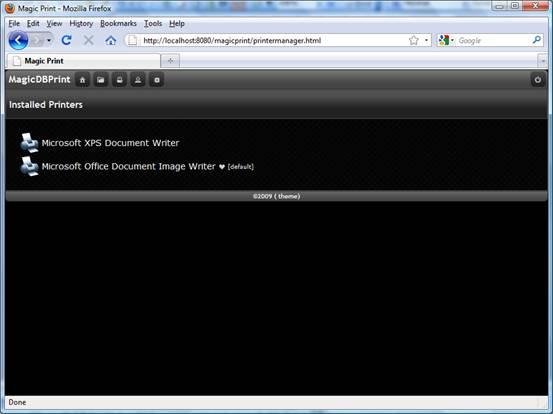Open the user icon in MagicDBPrint toolbar
The width and height of the screenshot is (553, 414).
pos(138,80)
